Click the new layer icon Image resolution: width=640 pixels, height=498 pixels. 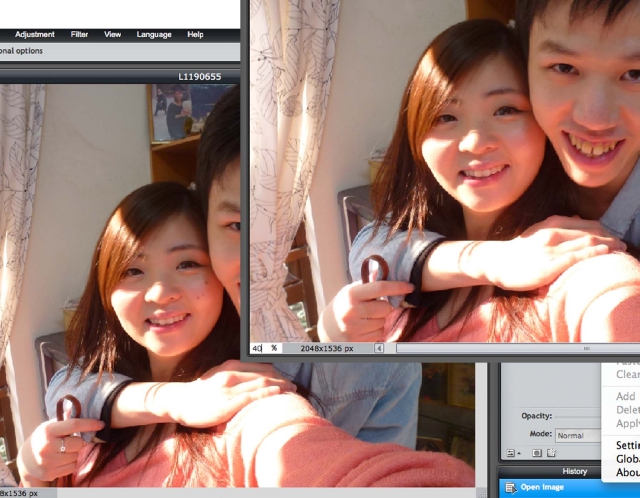(x=551, y=453)
